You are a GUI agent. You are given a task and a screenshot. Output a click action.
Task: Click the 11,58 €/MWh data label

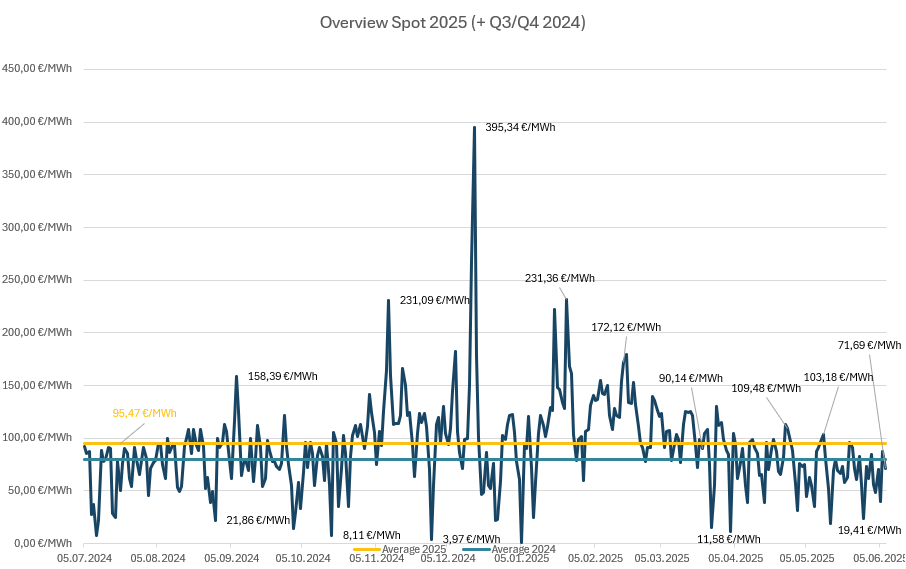tap(728, 539)
